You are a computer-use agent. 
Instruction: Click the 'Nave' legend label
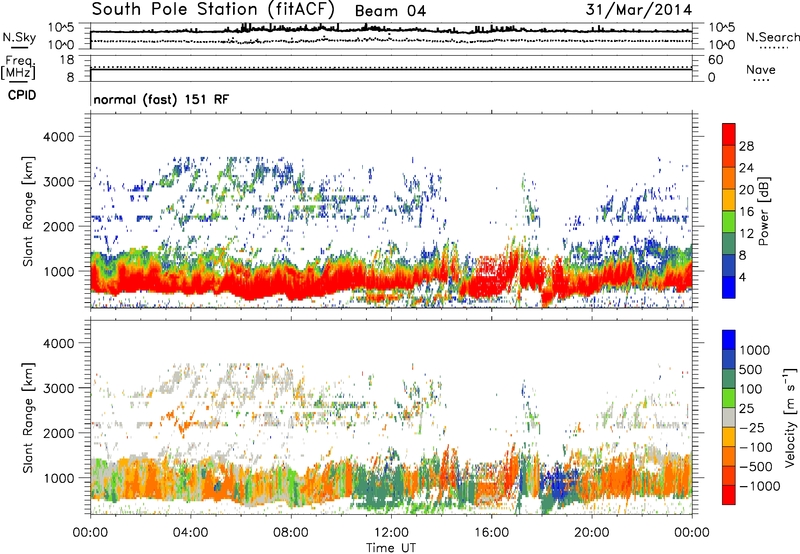tap(761, 69)
